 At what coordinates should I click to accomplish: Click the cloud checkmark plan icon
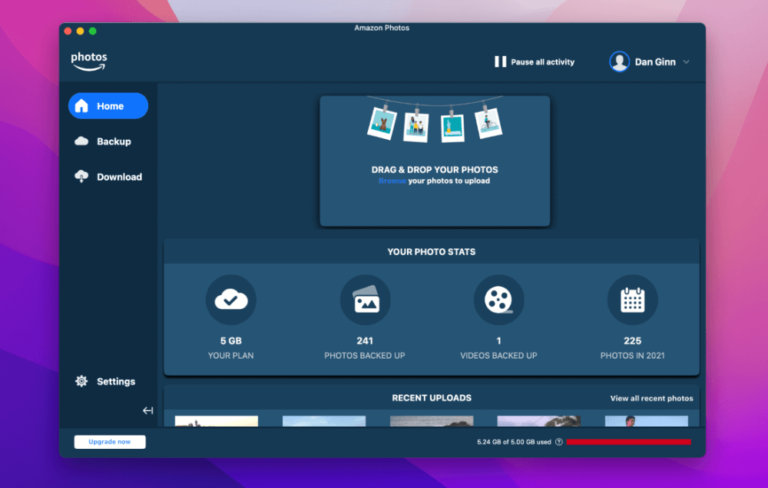[231, 300]
